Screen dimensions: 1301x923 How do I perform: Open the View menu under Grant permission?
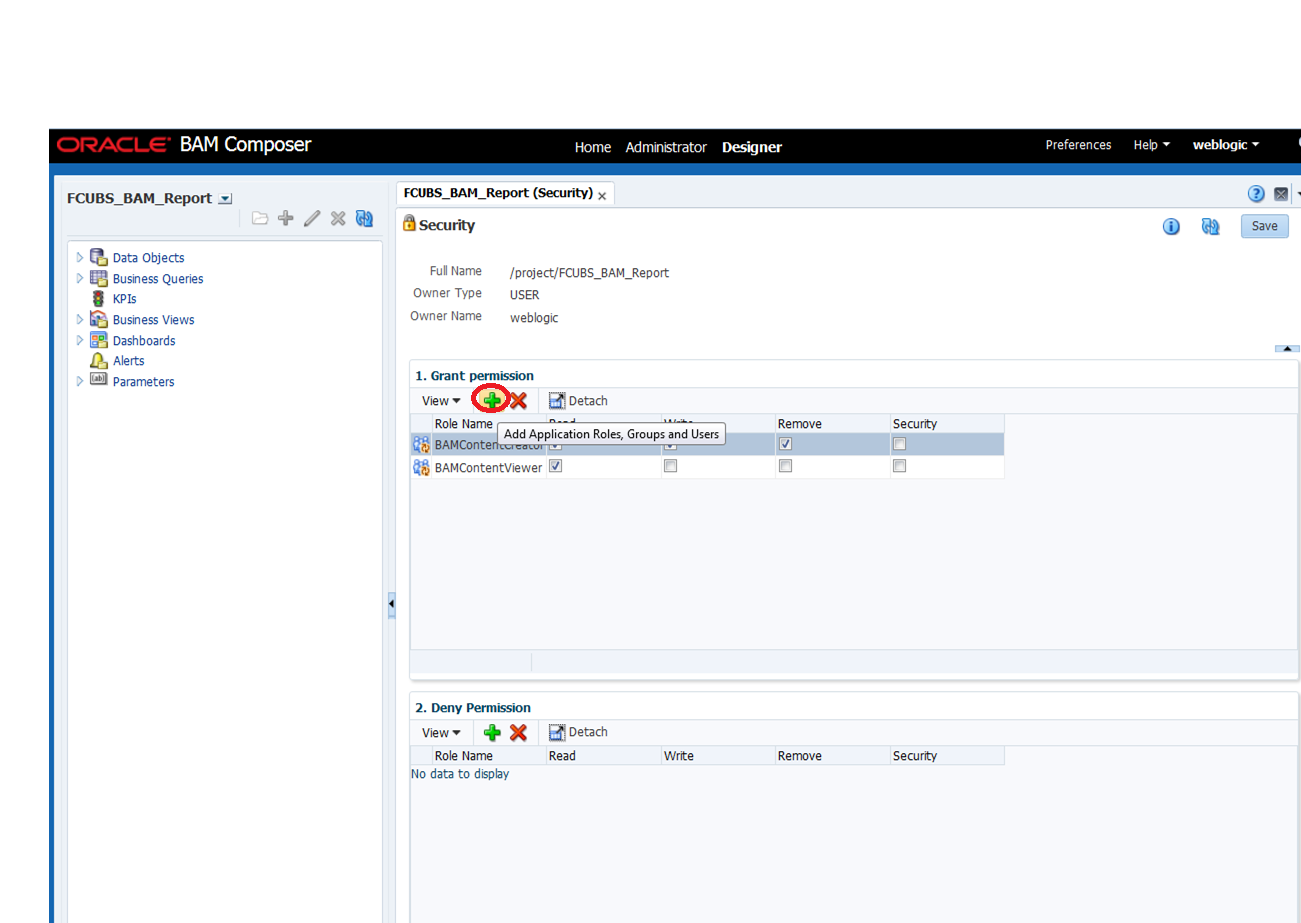[441, 401]
